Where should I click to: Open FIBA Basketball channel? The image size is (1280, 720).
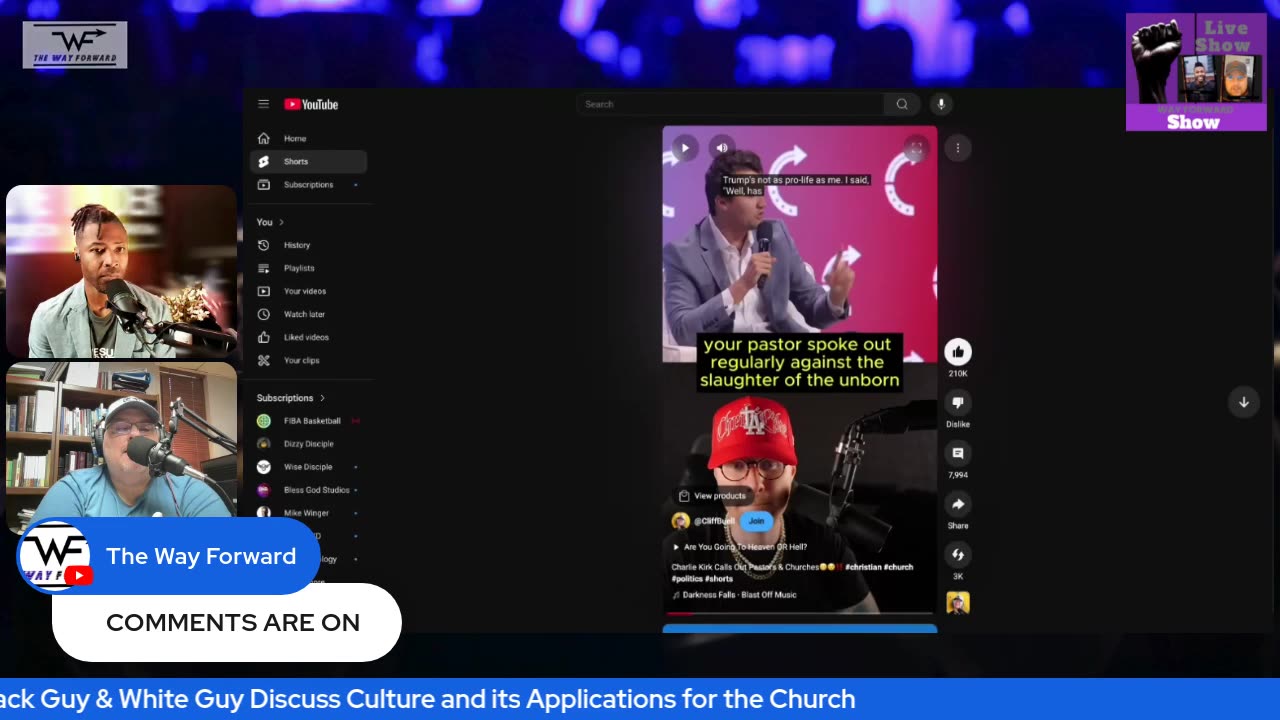[x=309, y=421]
